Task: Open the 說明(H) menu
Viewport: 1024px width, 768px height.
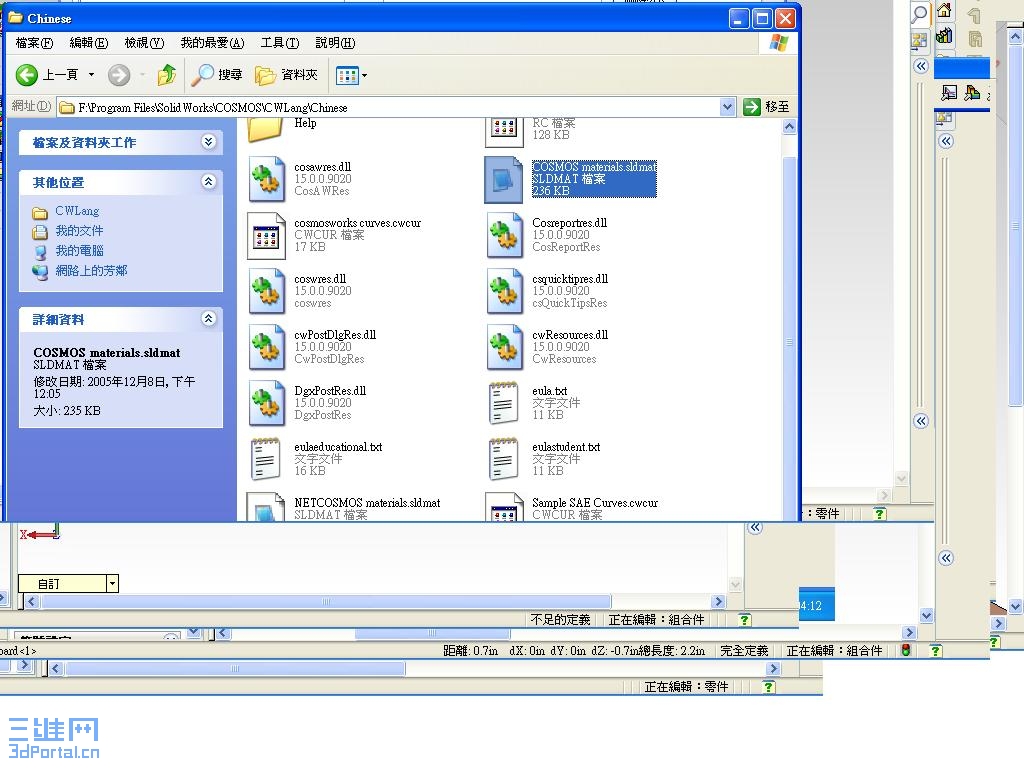Action: [x=335, y=43]
